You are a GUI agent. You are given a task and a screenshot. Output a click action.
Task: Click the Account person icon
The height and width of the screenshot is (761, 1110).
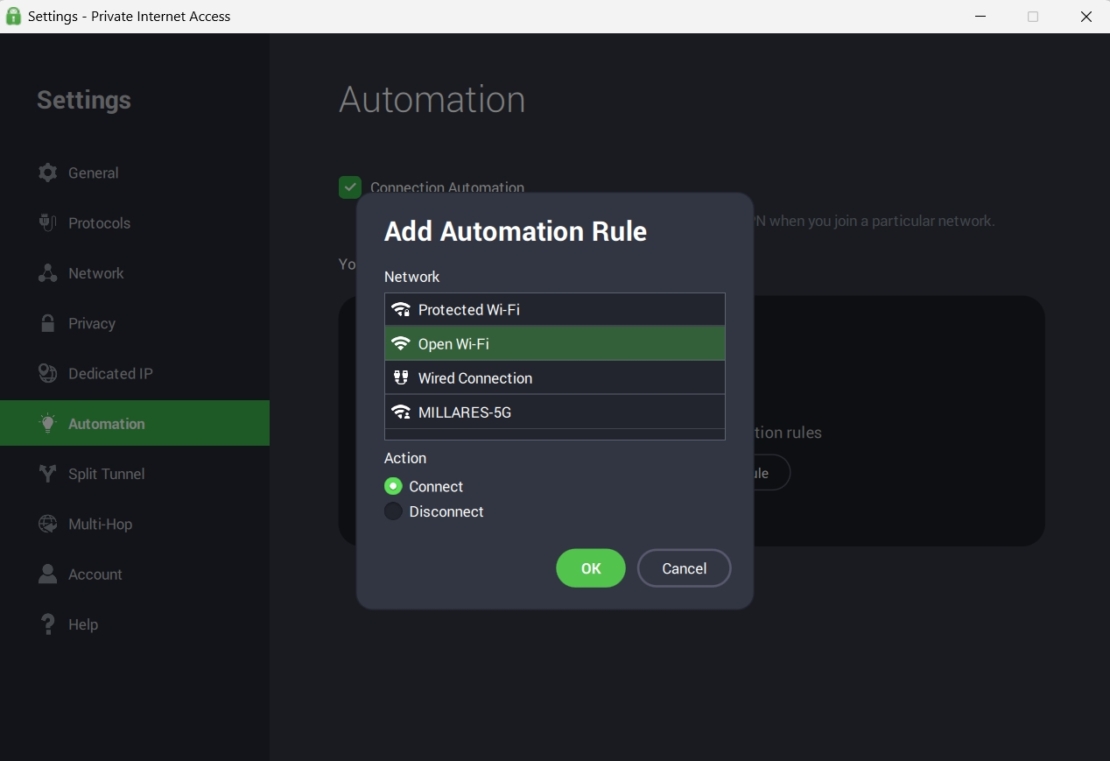[x=47, y=574]
